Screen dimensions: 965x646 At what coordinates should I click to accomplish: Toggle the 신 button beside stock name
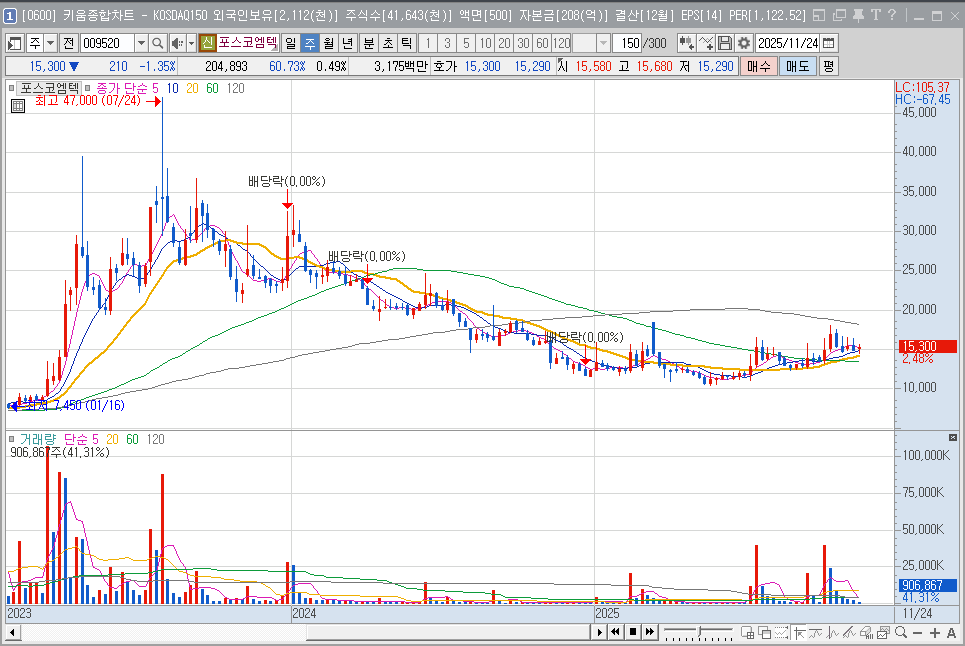pos(207,43)
